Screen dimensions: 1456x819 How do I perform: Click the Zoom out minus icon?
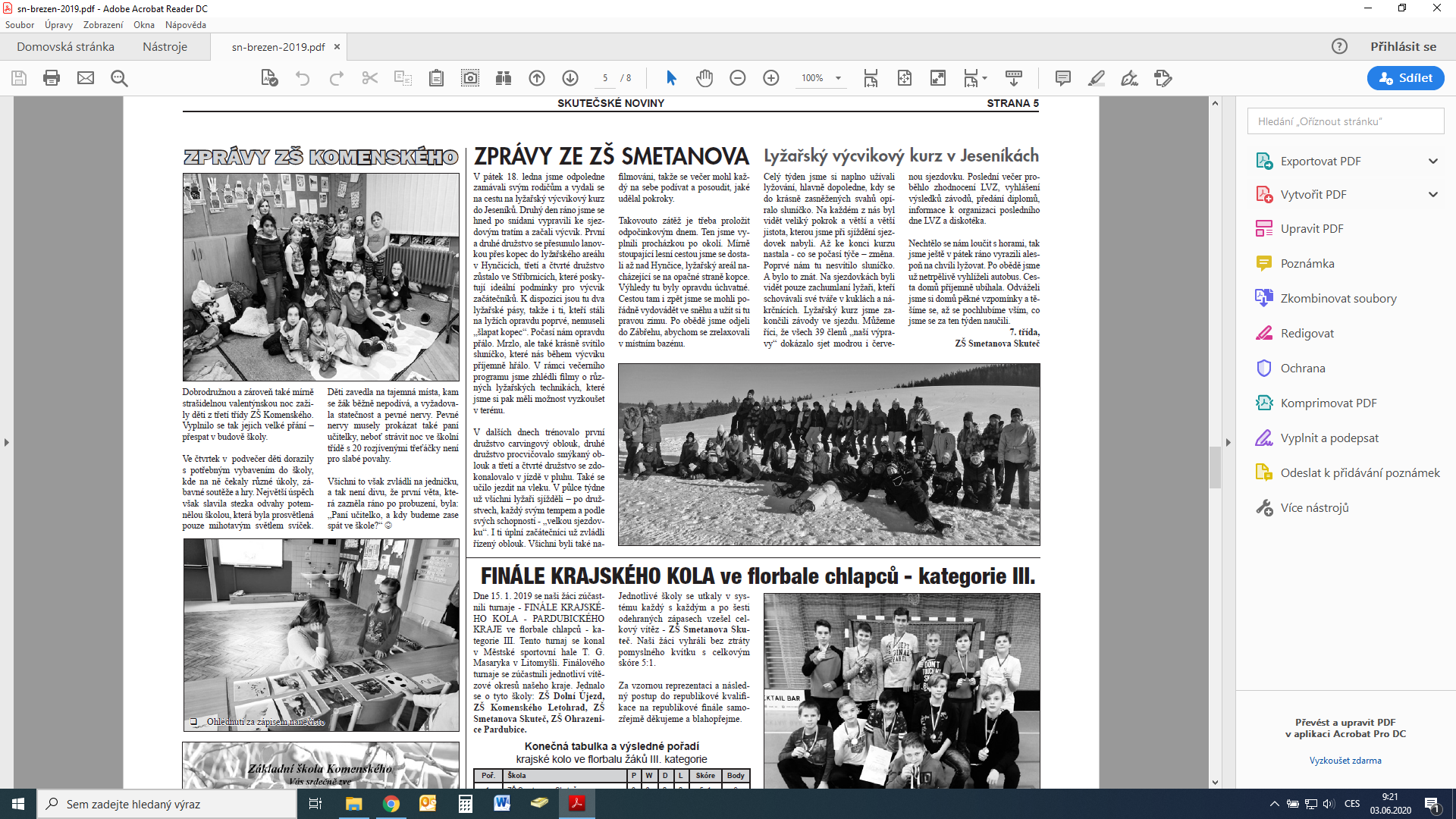click(738, 78)
